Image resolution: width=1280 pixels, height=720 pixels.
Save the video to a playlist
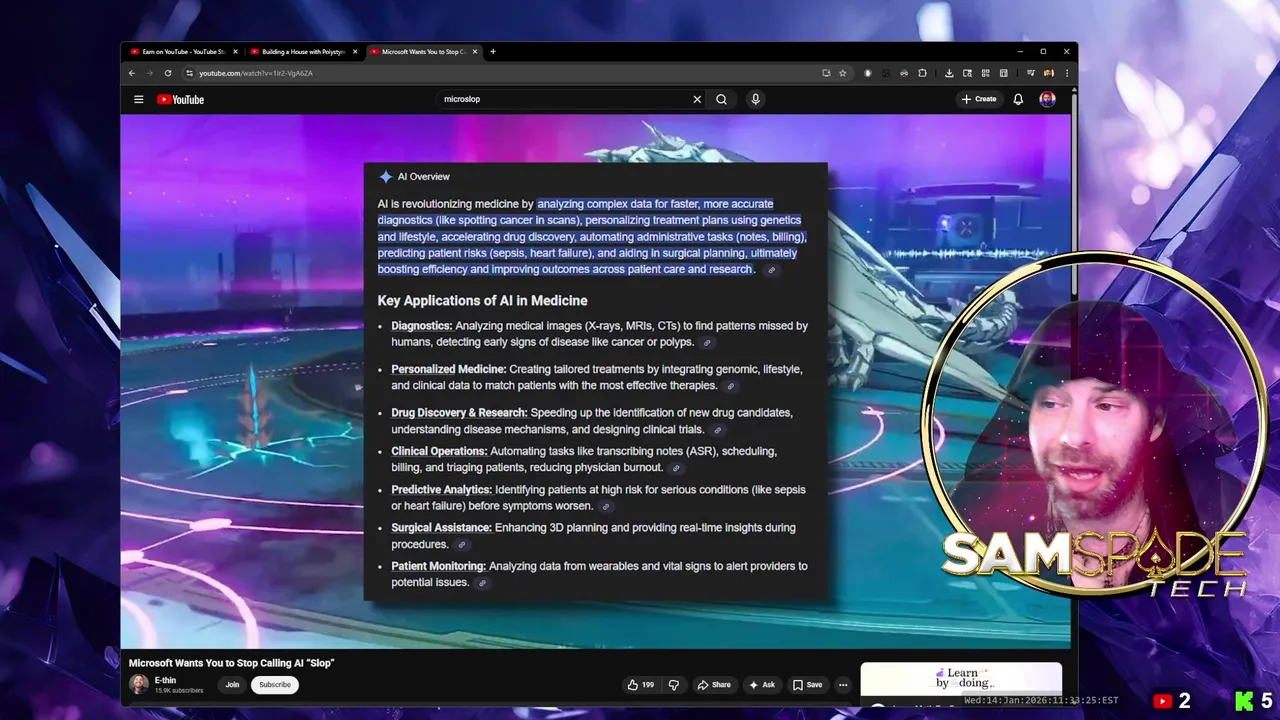tap(807, 685)
